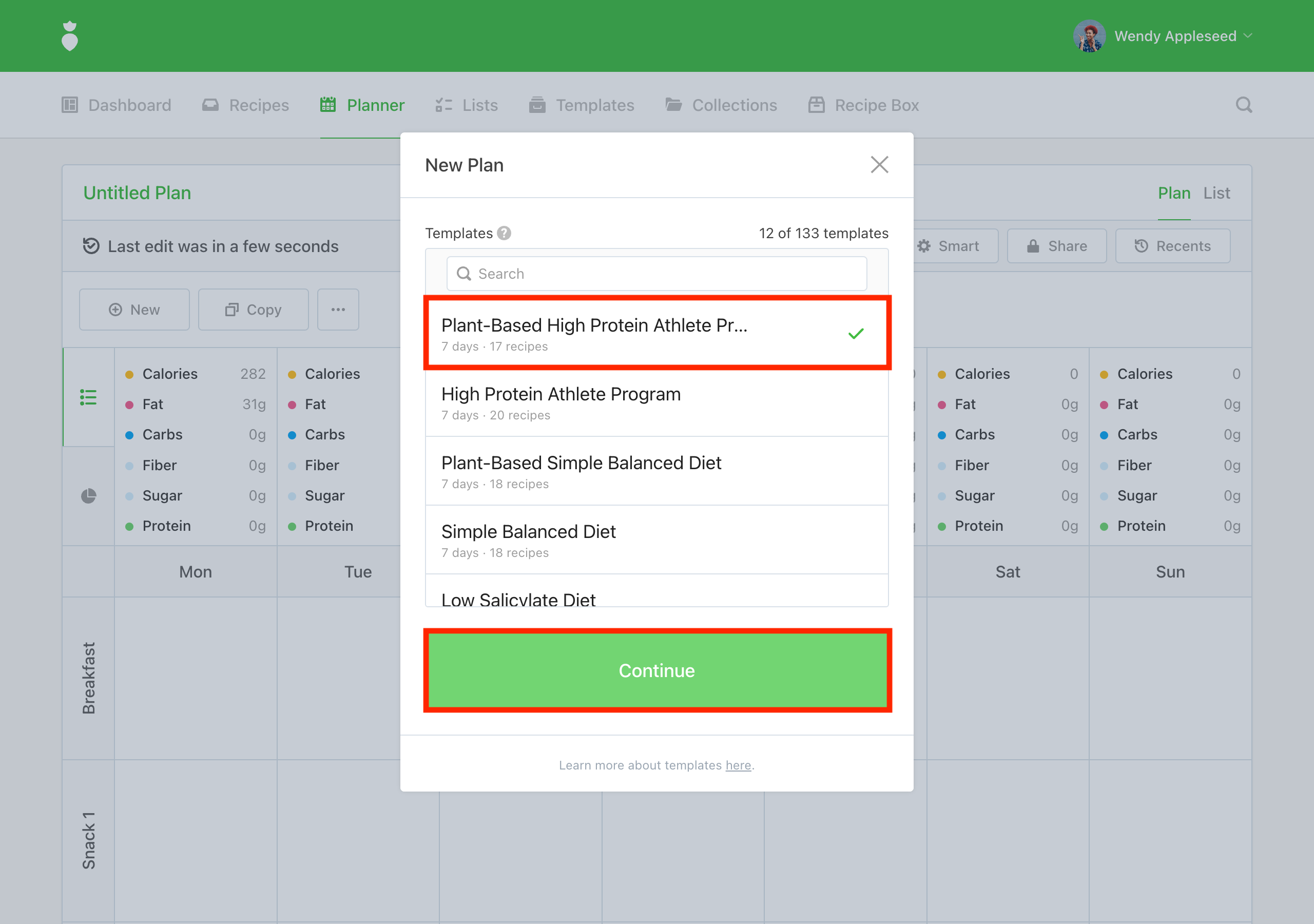Click the search magnifier icon in navbar
This screenshot has height=924, width=1314.
pos(1243,105)
